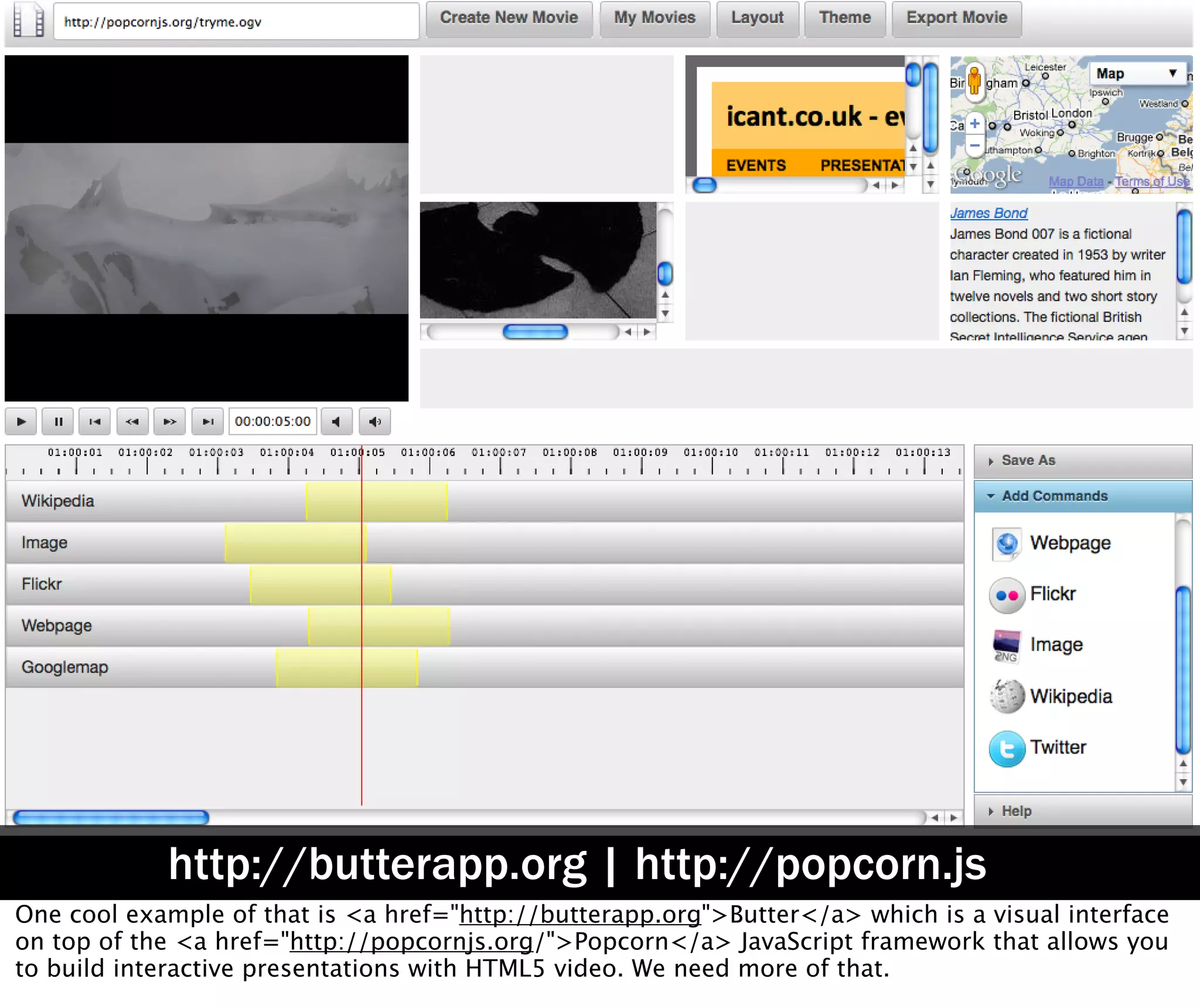Raise volume with the loud speaker icon
The height and width of the screenshot is (1008, 1200).
(375, 421)
